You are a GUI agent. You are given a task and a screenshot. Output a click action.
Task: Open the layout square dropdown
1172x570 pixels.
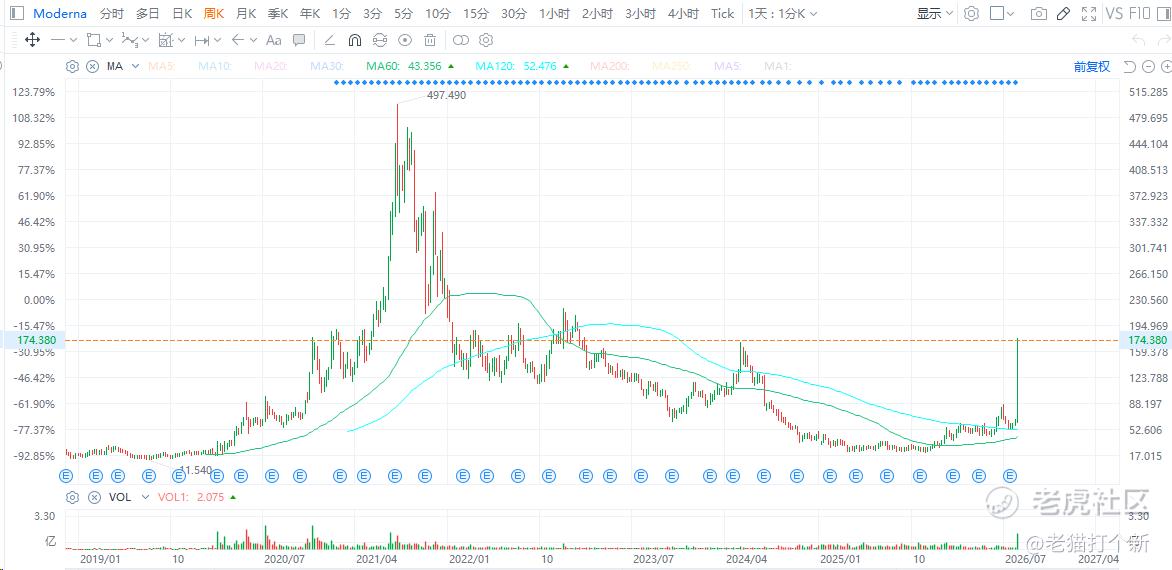(1001, 13)
